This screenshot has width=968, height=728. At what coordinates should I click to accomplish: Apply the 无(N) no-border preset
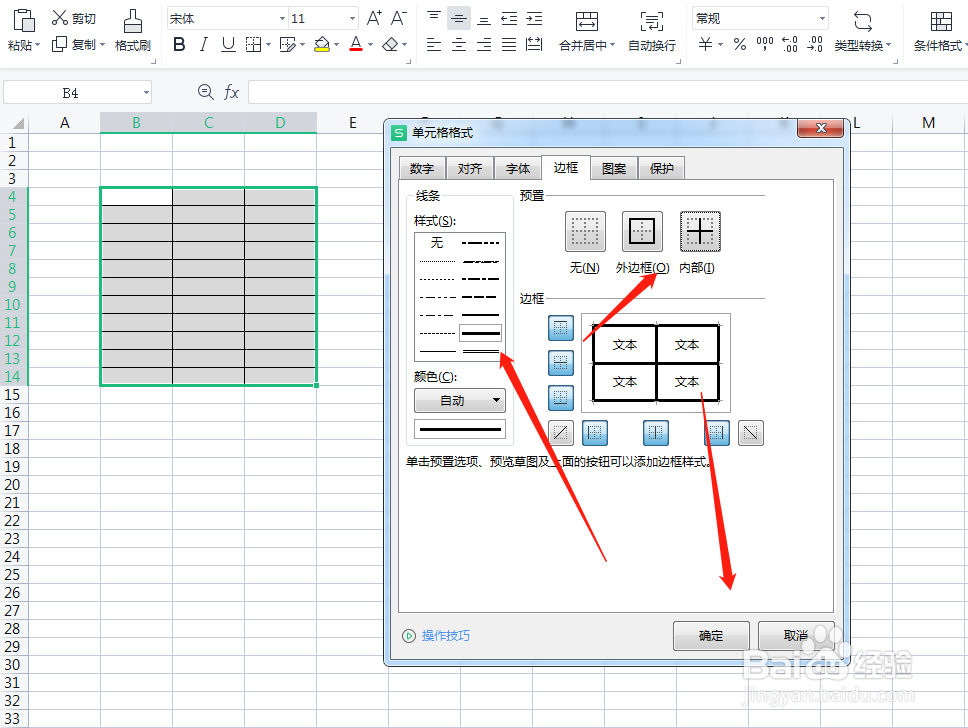[x=585, y=232]
